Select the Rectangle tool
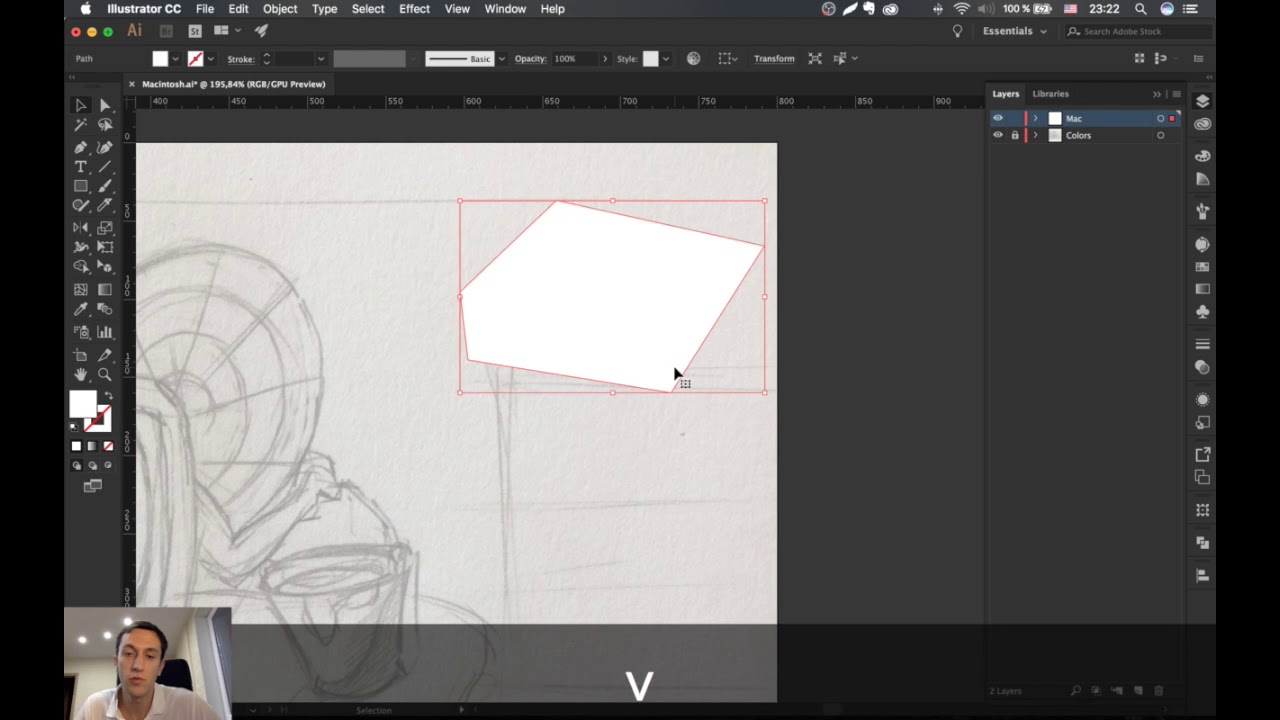The image size is (1280, 720). (80, 186)
